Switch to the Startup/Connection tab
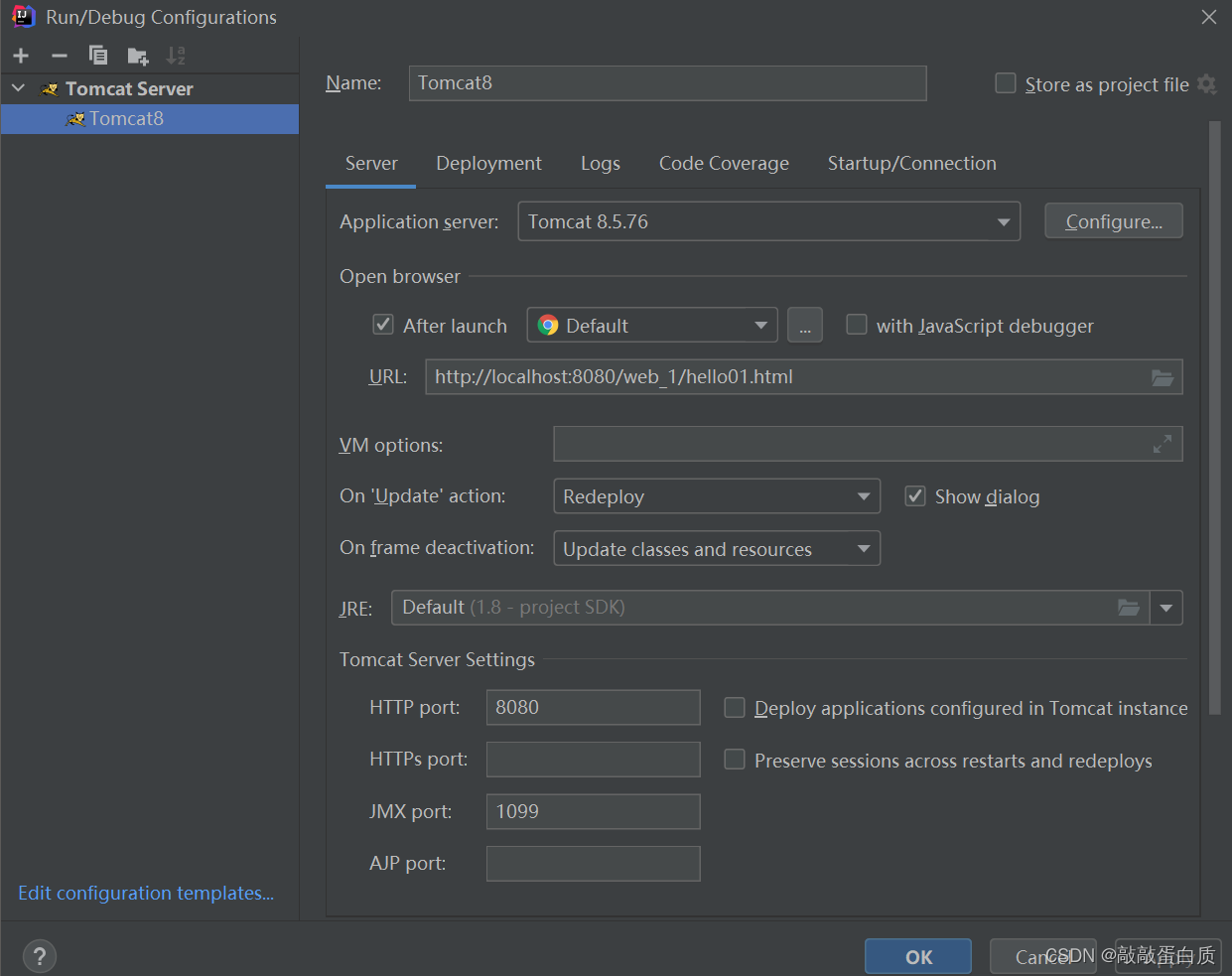The image size is (1232, 976). [912, 164]
